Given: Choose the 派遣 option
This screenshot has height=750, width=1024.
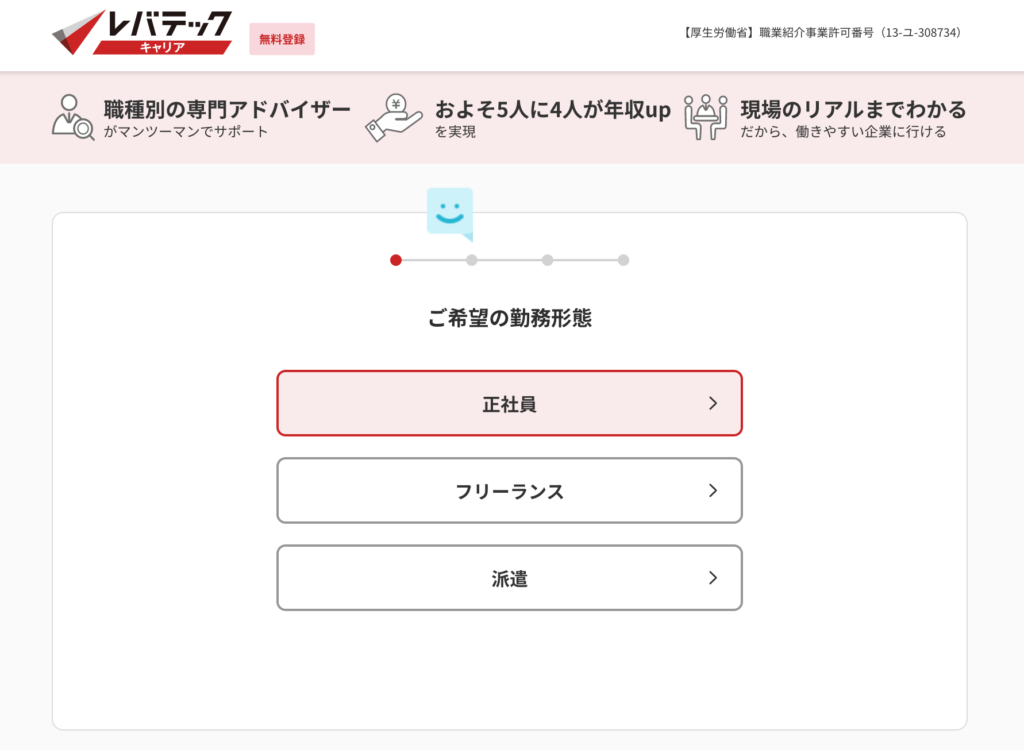Looking at the screenshot, I should pyautogui.click(x=509, y=578).
